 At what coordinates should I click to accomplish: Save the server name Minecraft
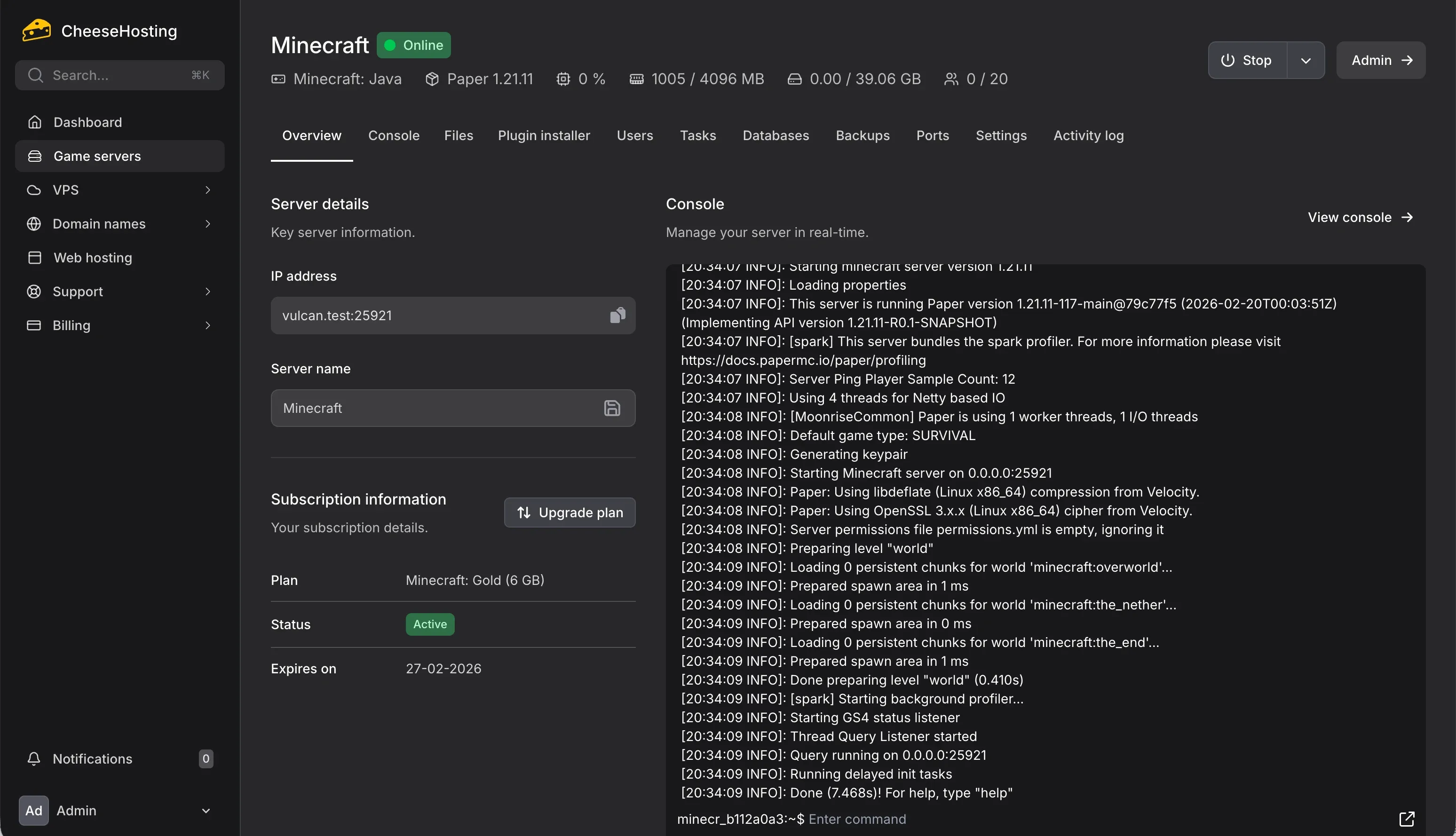[612, 408]
